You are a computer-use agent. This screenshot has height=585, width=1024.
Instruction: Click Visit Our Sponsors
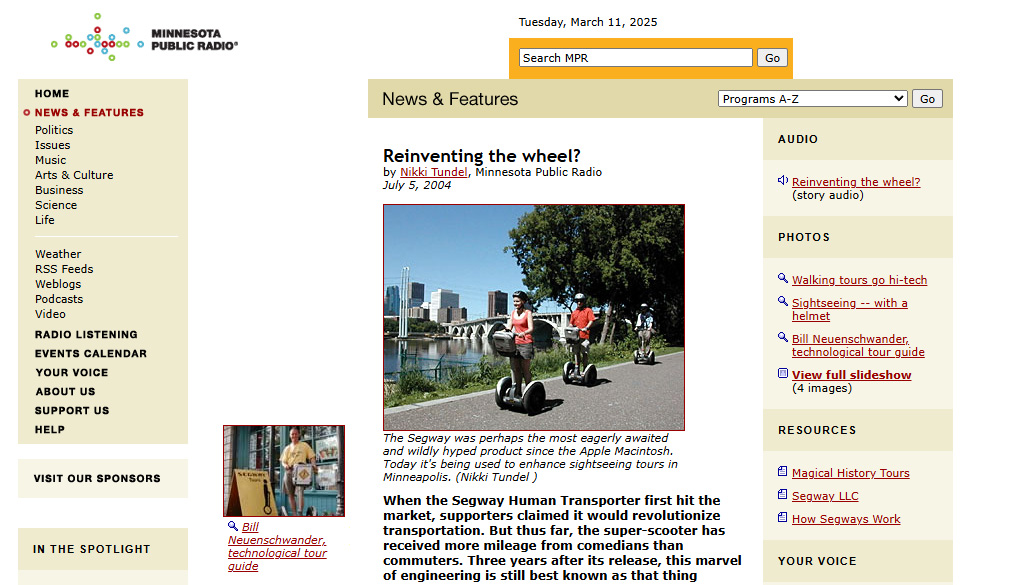[x=97, y=478]
